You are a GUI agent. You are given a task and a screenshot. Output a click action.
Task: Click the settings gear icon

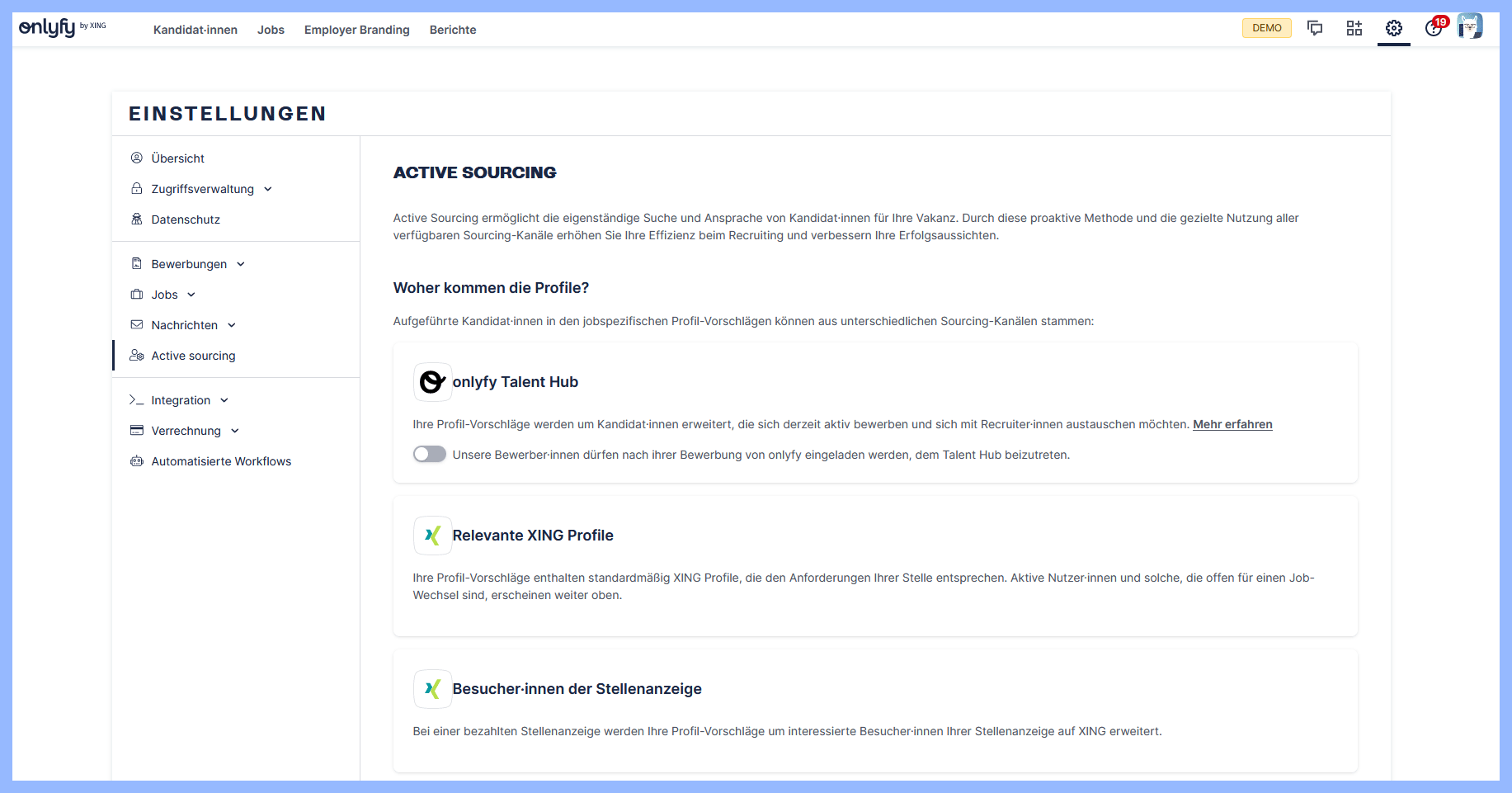(1394, 28)
